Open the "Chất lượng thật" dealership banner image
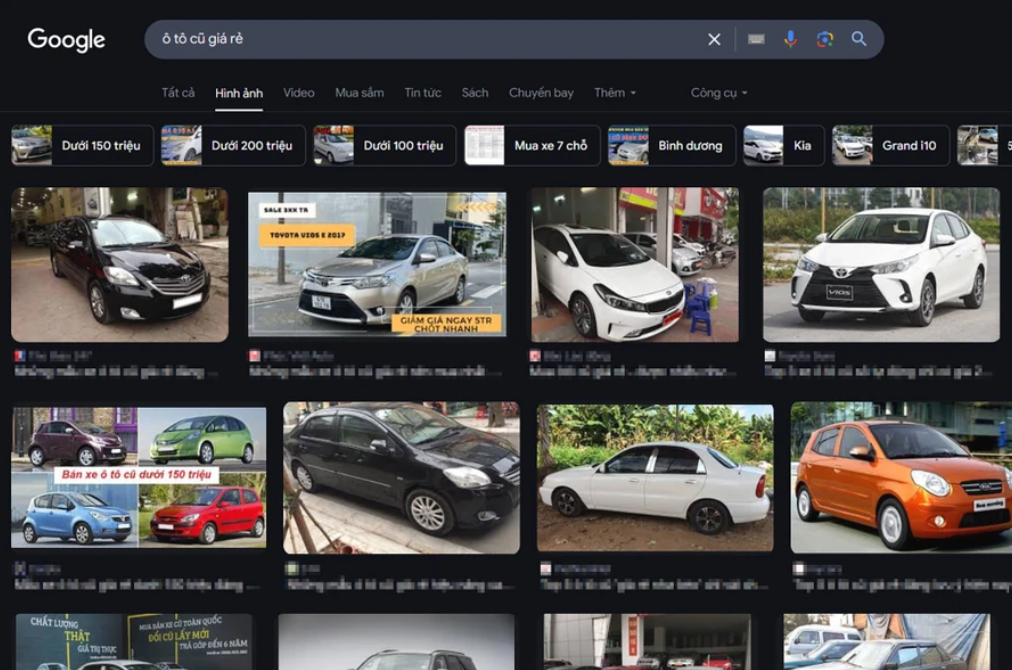 point(134,642)
